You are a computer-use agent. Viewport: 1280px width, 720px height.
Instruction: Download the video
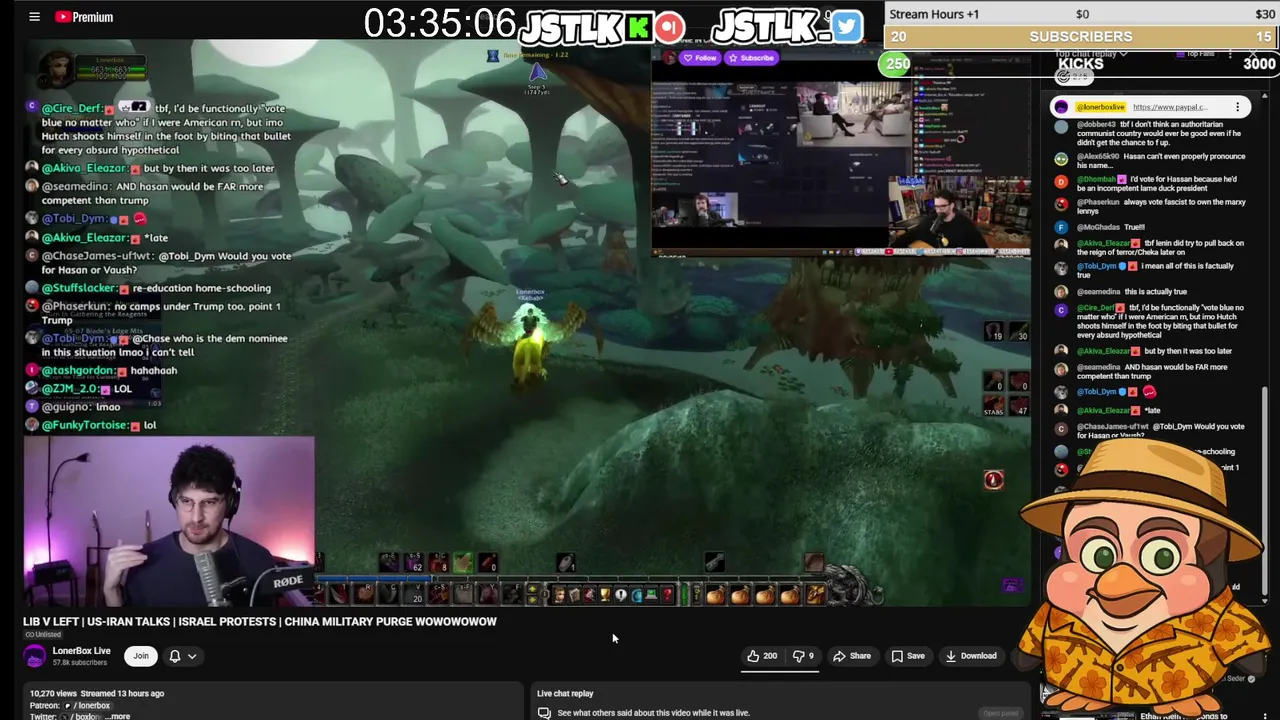970,656
